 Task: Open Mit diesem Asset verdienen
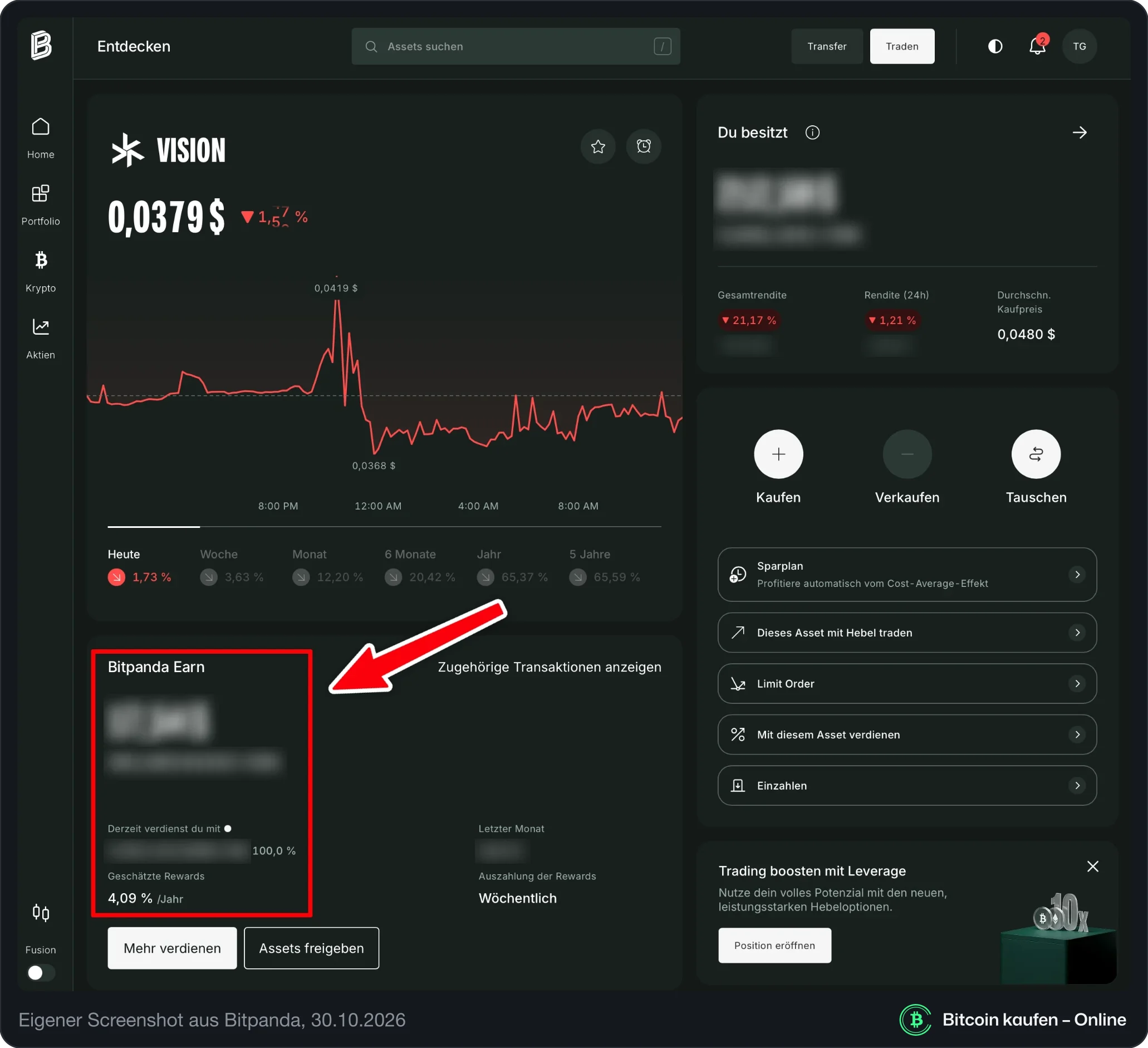pos(907,734)
